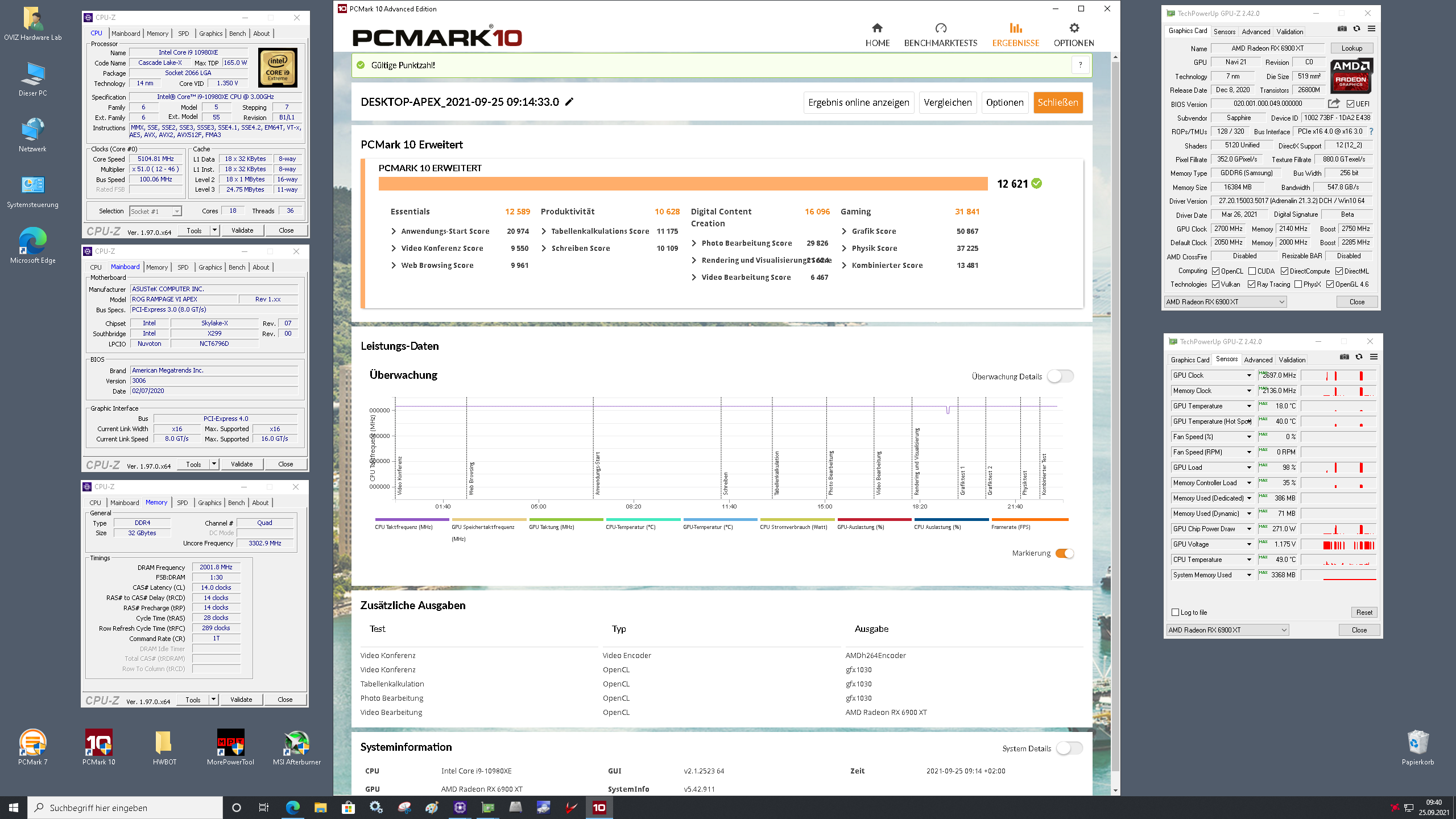The height and width of the screenshot is (819, 1456).
Task: Open Microsoft Store from the taskbar
Action: click(x=348, y=807)
